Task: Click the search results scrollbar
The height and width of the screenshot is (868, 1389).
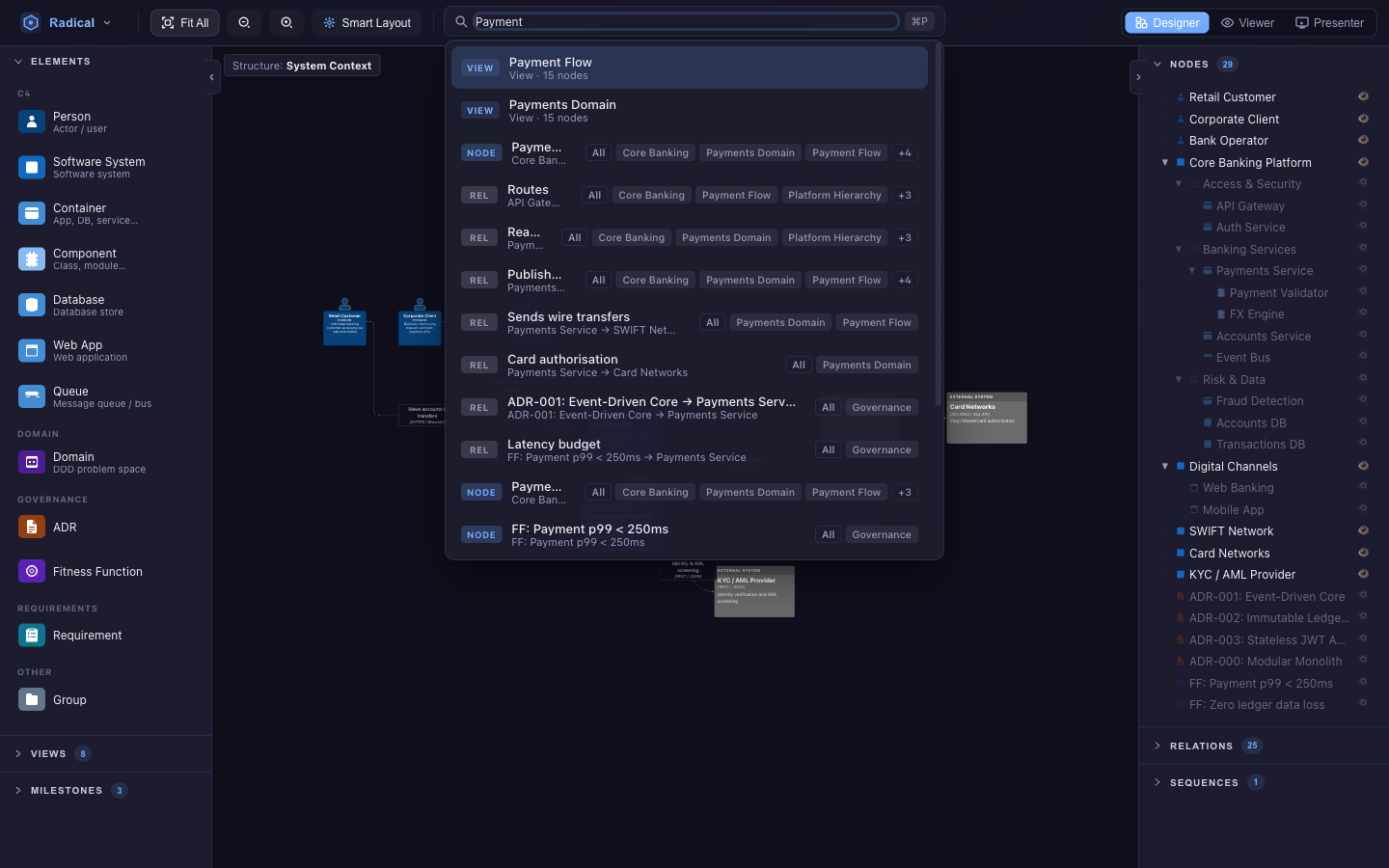Action: coord(938,222)
